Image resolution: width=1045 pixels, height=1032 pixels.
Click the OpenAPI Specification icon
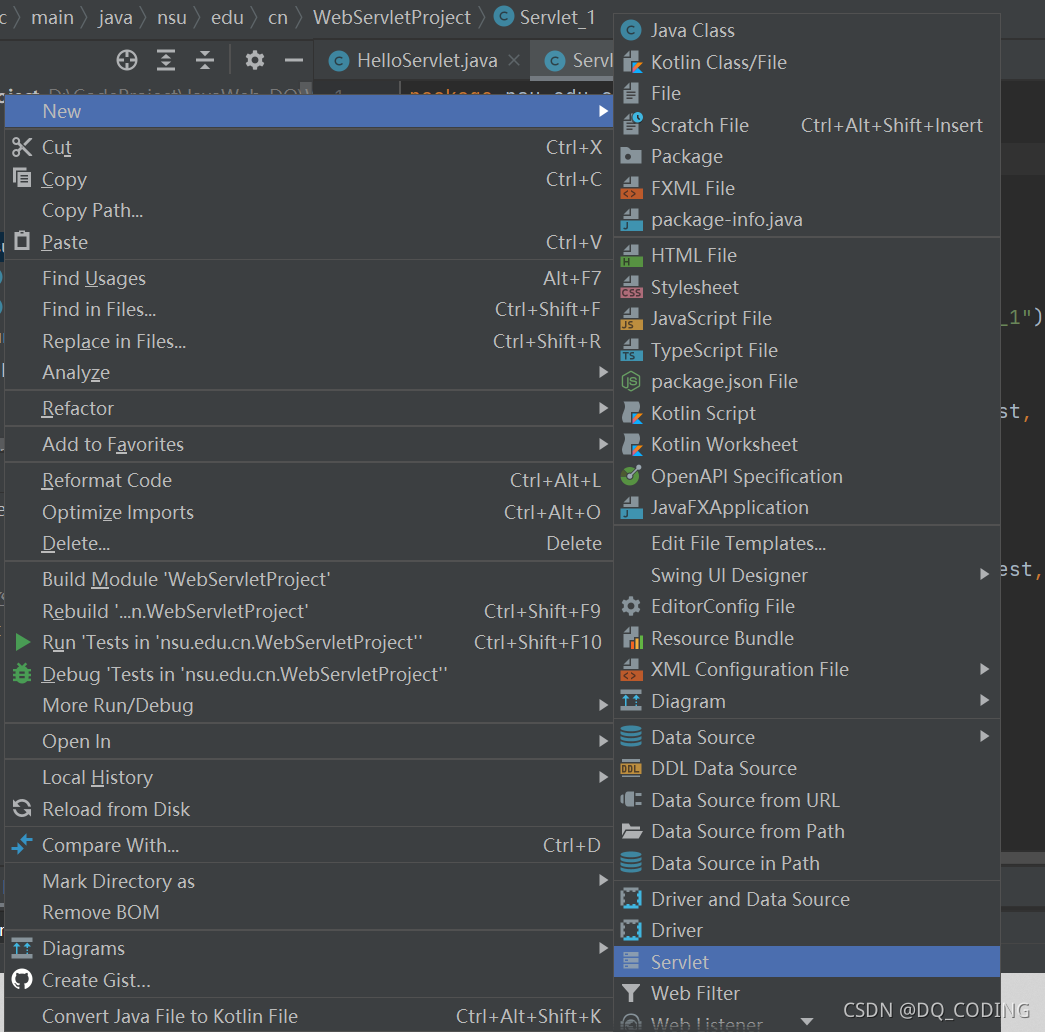tap(630, 476)
